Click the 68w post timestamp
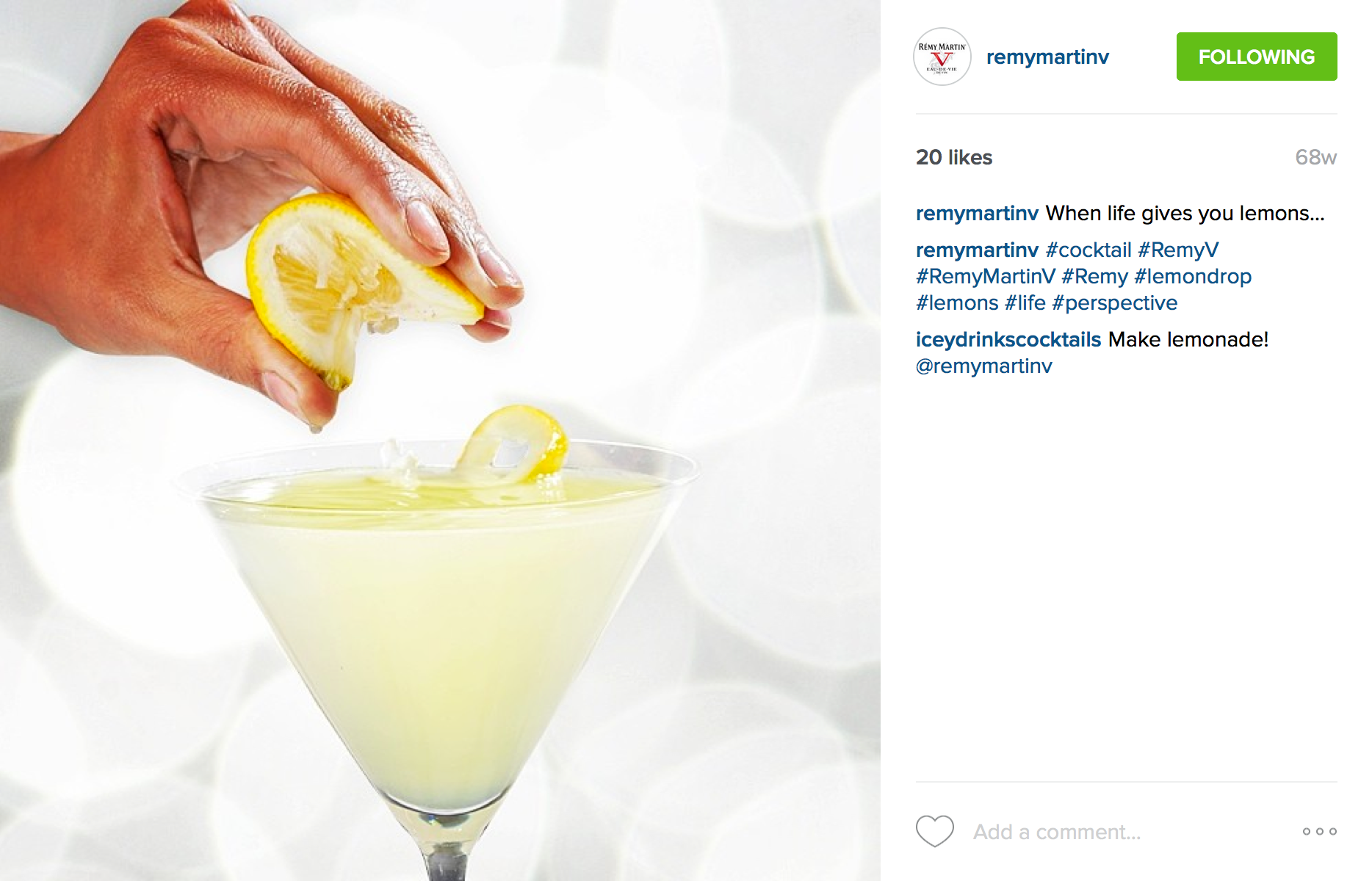1372x881 pixels. tap(1315, 157)
